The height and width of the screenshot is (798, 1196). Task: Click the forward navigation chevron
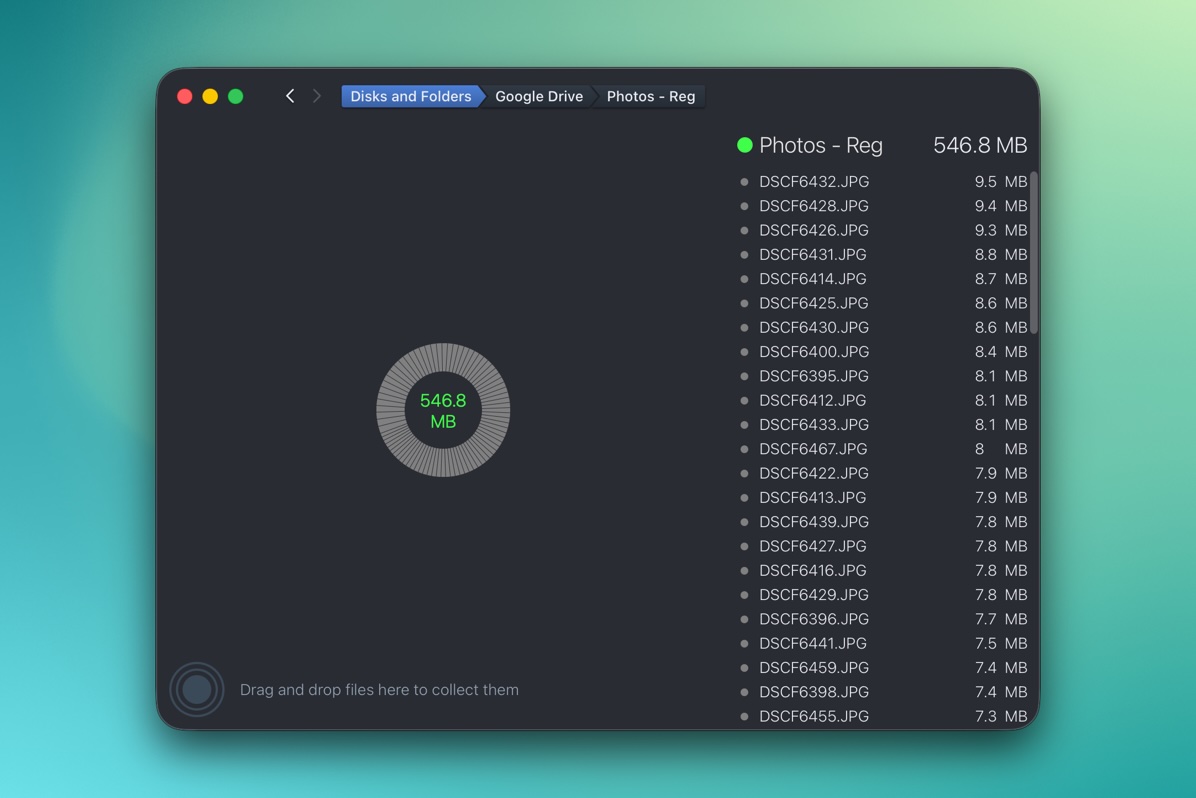(317, 96)
